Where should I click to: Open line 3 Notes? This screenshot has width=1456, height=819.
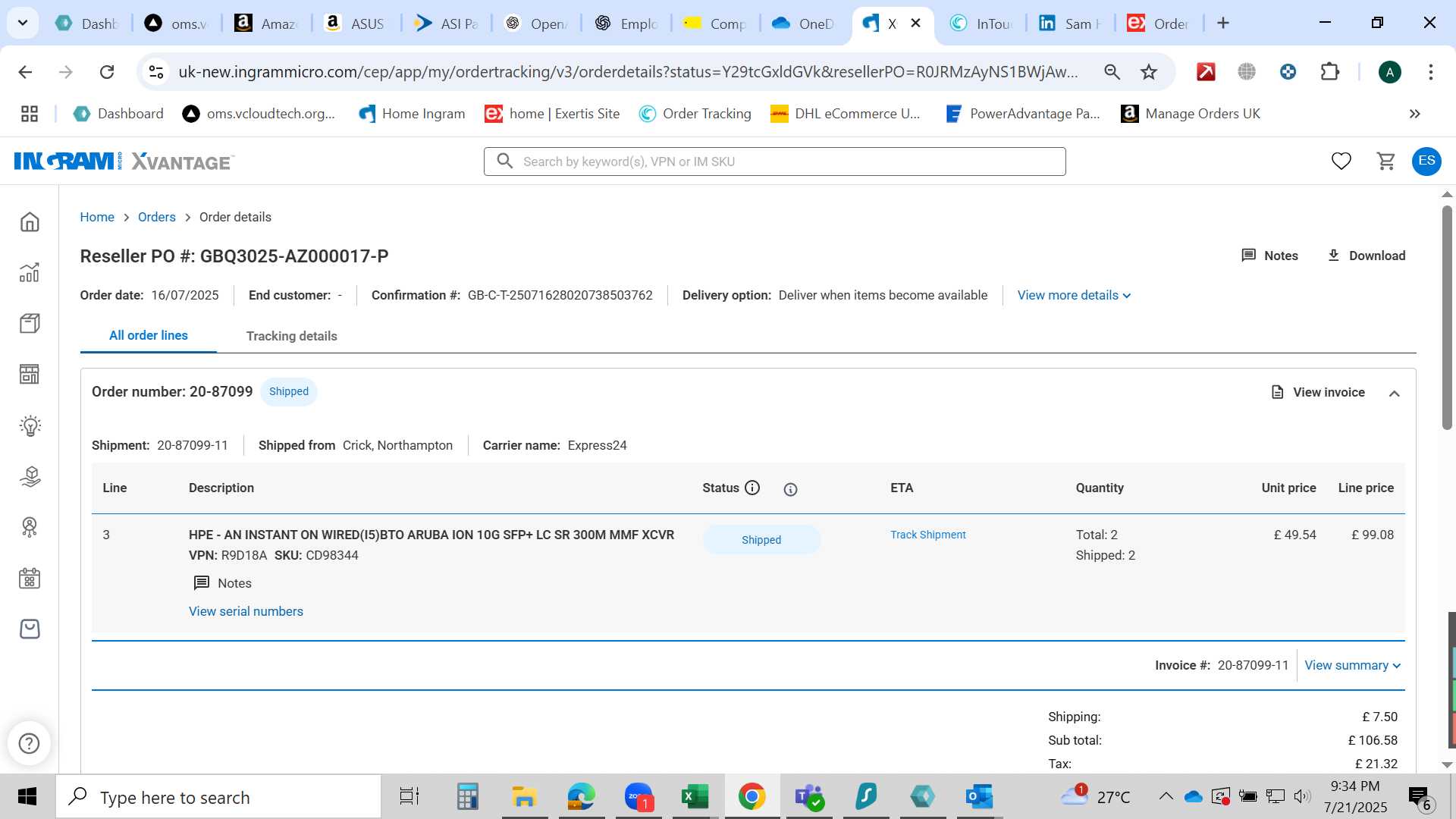[222, 583]
